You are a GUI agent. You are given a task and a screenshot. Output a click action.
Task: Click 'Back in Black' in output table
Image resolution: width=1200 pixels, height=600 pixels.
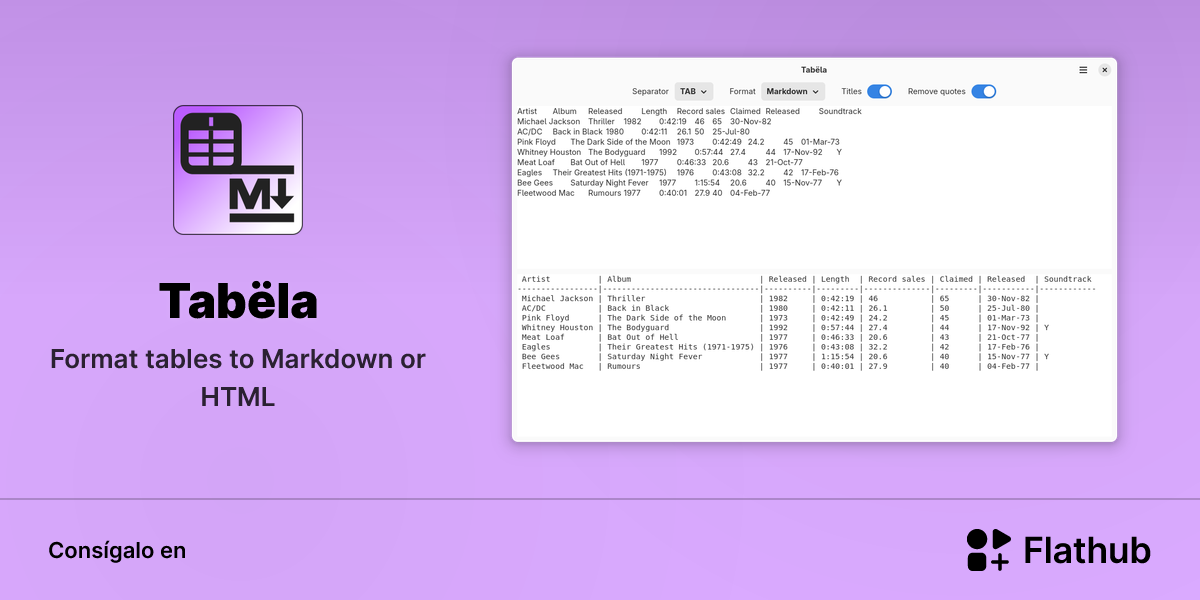[x=638, y=308]
